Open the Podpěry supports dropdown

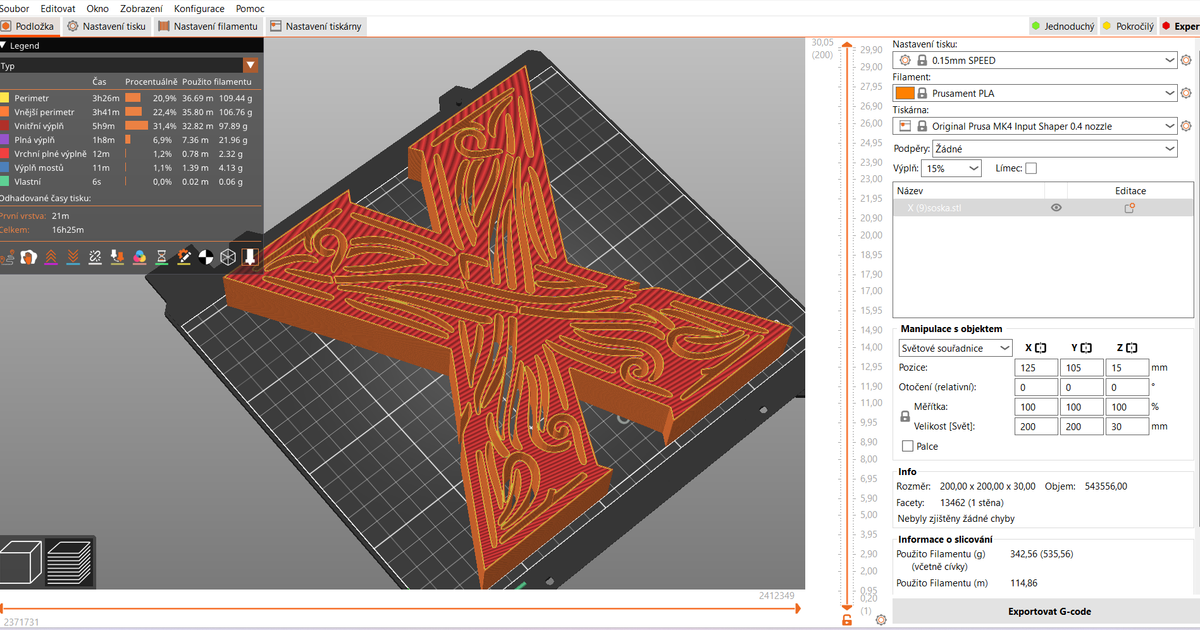[x=1054, y=149]
